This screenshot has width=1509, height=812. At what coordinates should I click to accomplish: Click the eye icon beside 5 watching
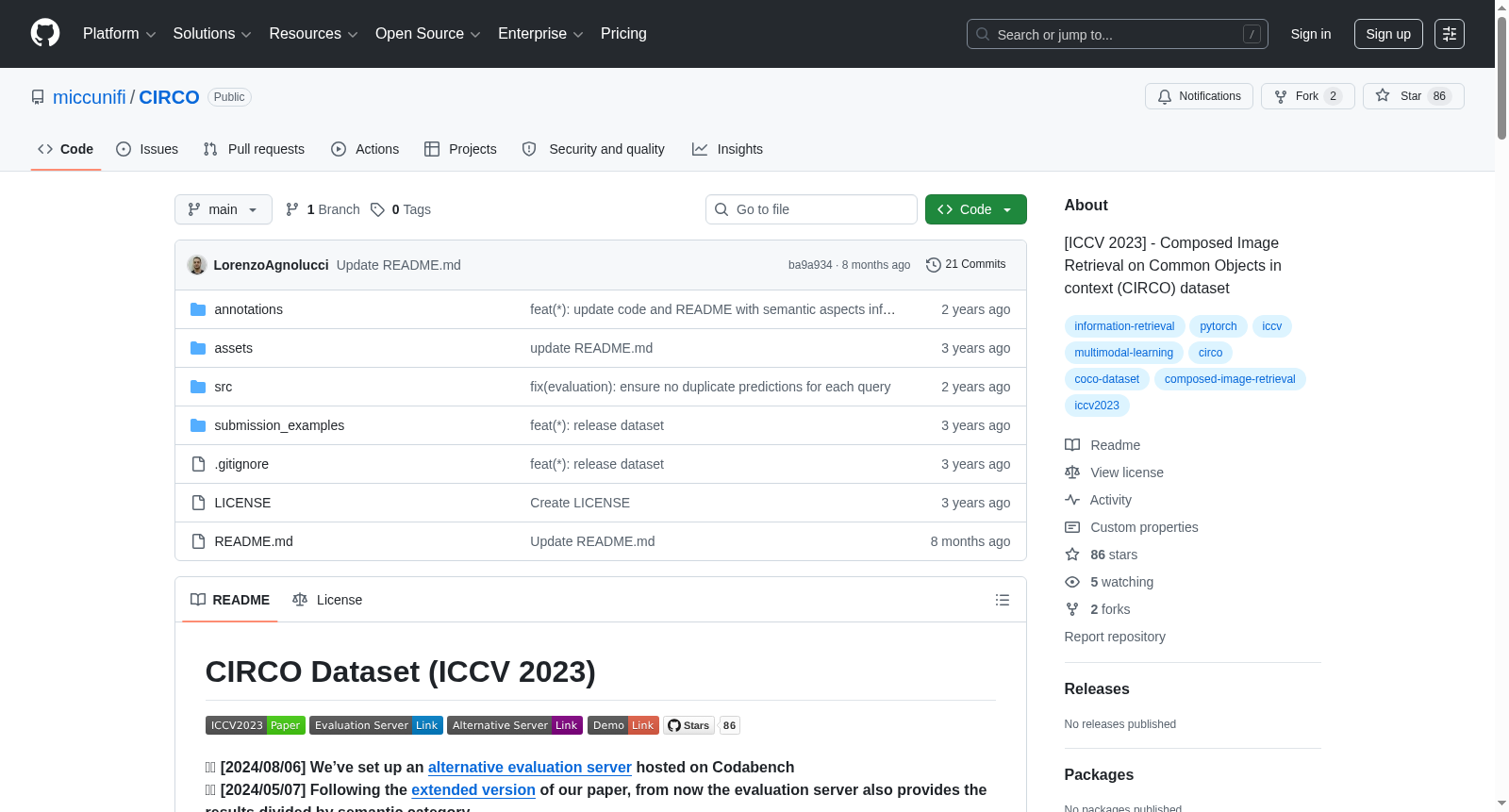(1072, 582)
